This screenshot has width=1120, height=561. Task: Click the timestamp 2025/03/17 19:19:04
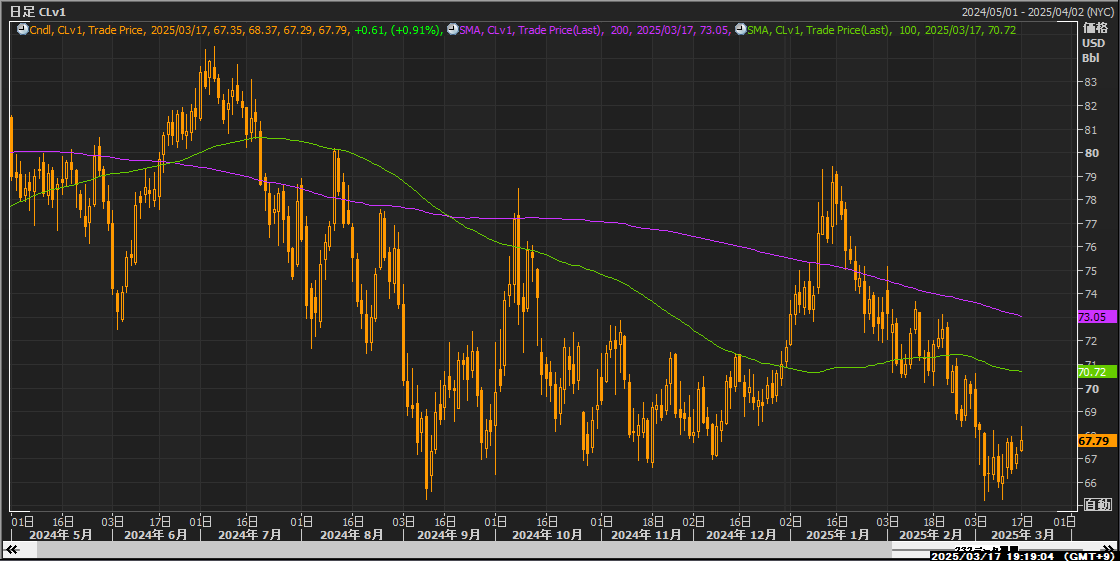coord(994,556)
